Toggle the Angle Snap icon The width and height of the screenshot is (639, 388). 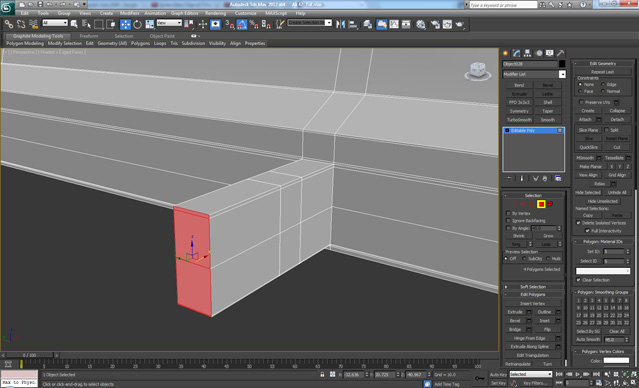coord(242,24)
